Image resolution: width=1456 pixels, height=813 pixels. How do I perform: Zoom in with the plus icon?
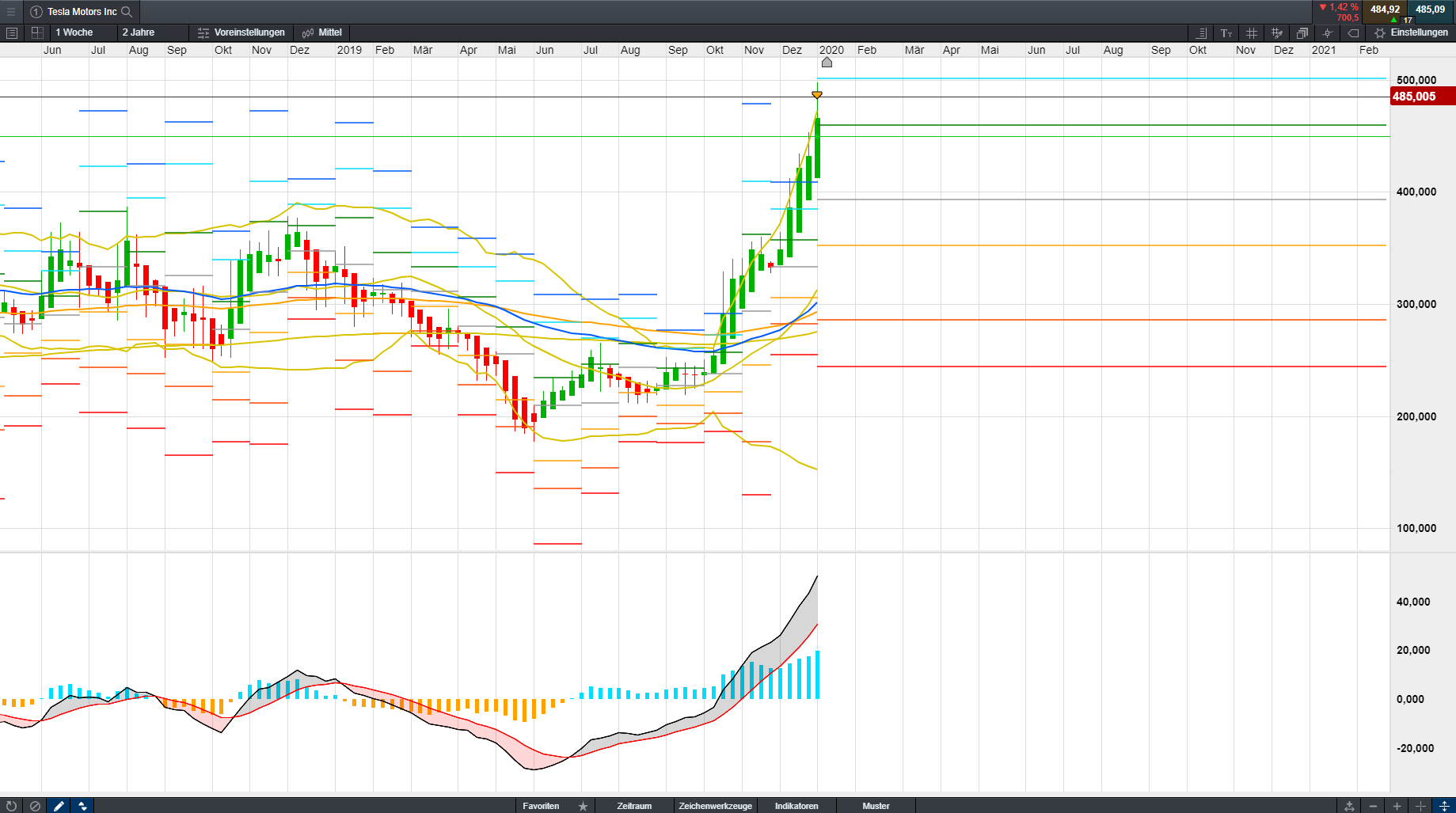pyautogui.click(x=1397, y=806)
